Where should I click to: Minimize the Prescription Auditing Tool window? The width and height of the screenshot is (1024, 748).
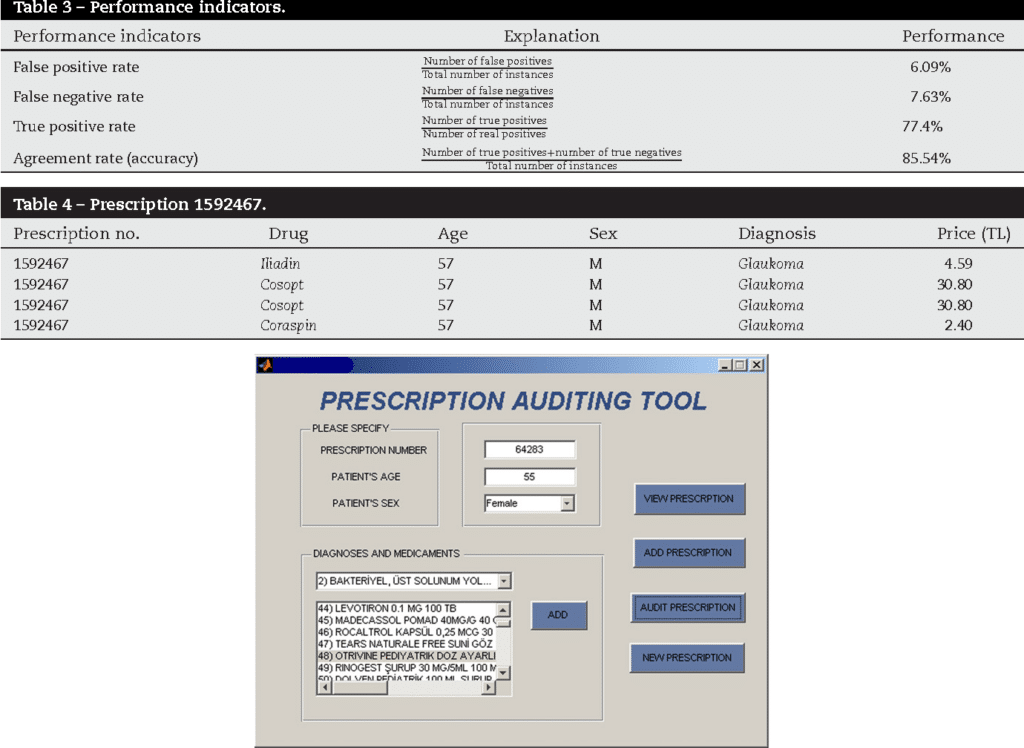click(x=723, y=365)
